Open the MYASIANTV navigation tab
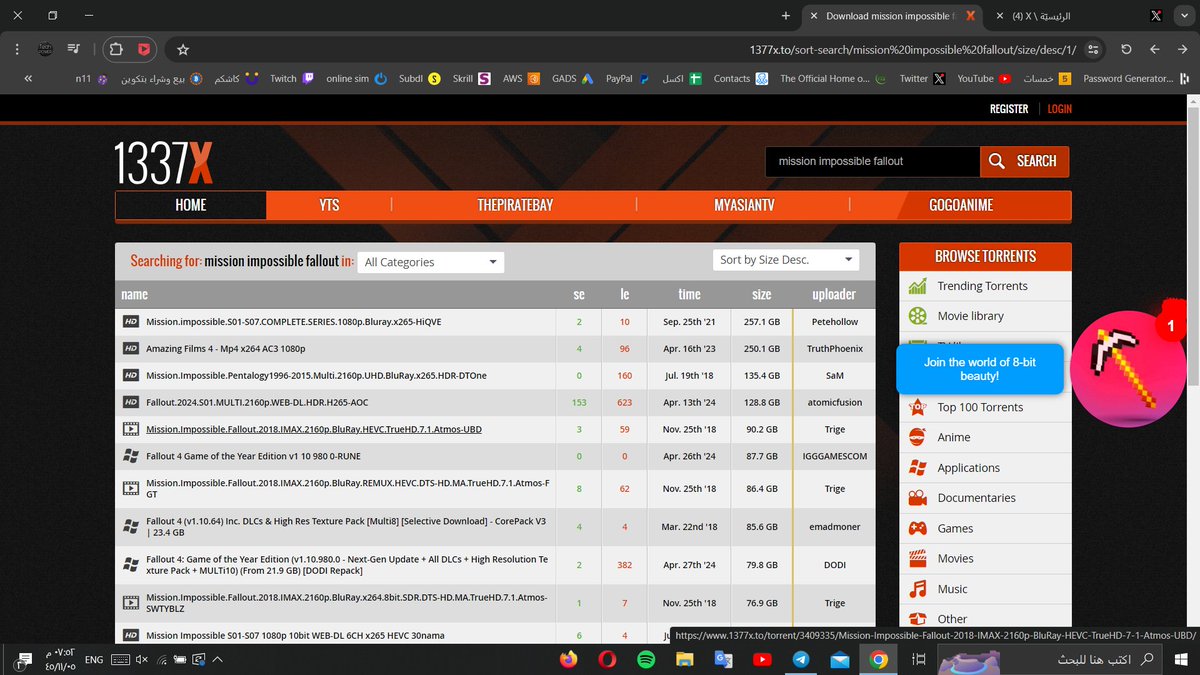 tap(744, 205)
